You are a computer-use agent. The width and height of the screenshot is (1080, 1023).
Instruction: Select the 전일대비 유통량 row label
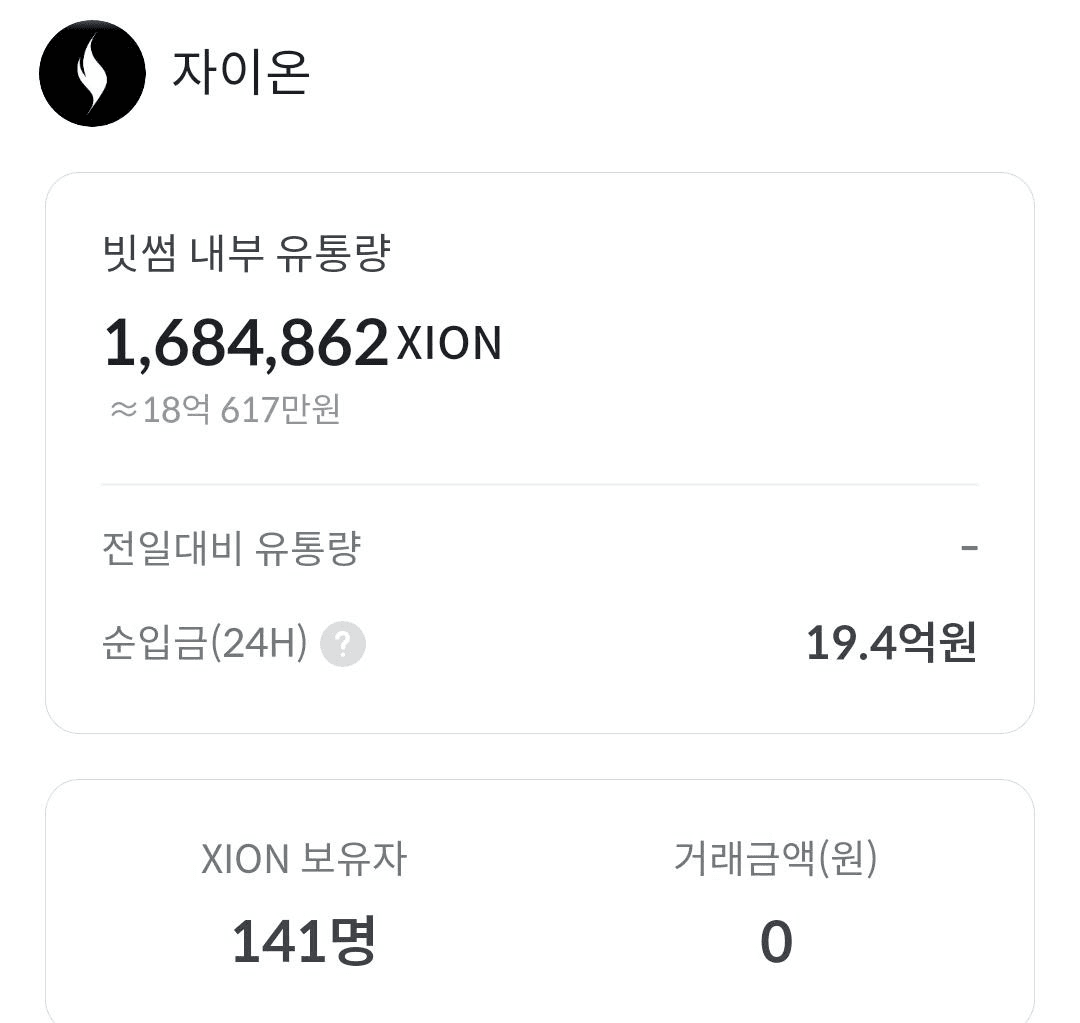tap(231, 549)
